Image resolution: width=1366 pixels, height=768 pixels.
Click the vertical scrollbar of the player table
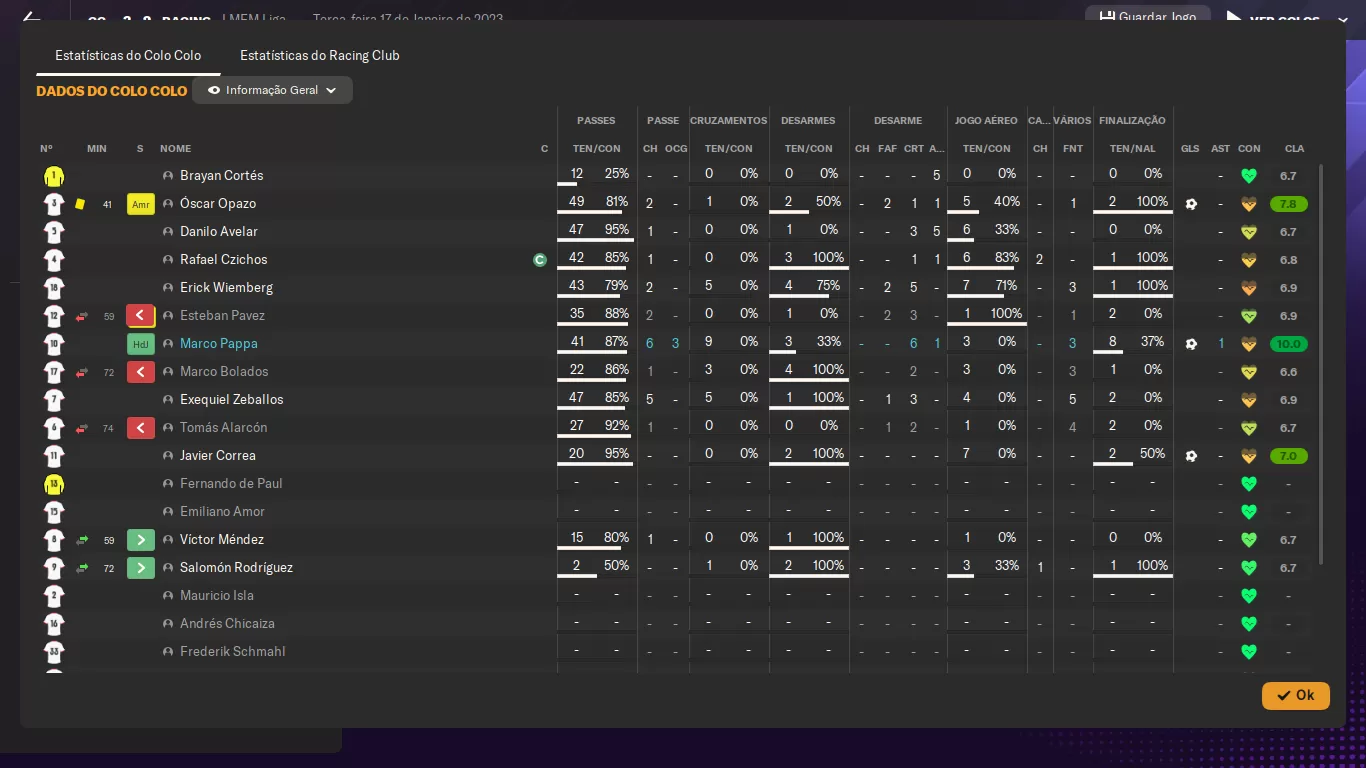[x=1321, y=365]
